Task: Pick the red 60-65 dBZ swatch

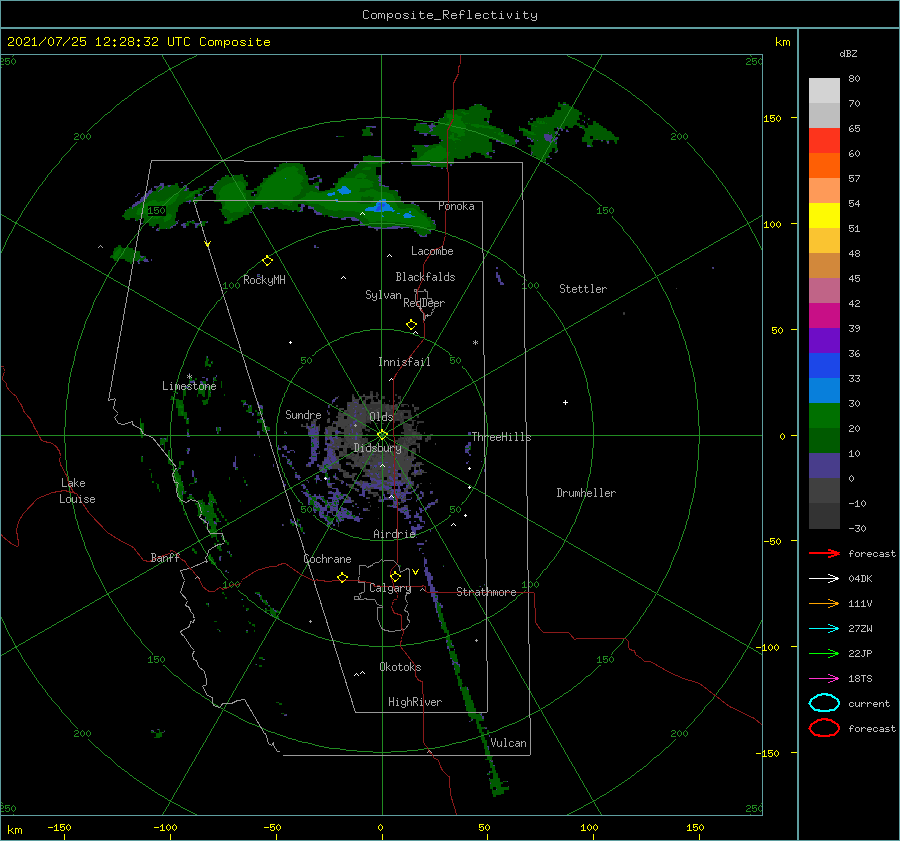Action: [824, 140]
